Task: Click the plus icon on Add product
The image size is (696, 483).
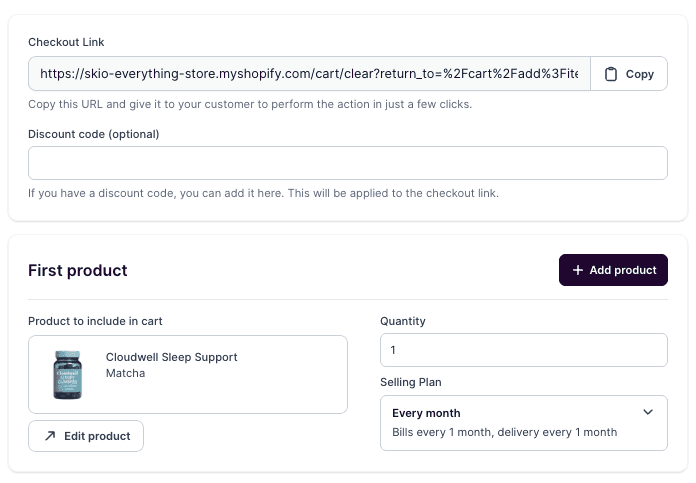Action: click(x=577, y=270)
